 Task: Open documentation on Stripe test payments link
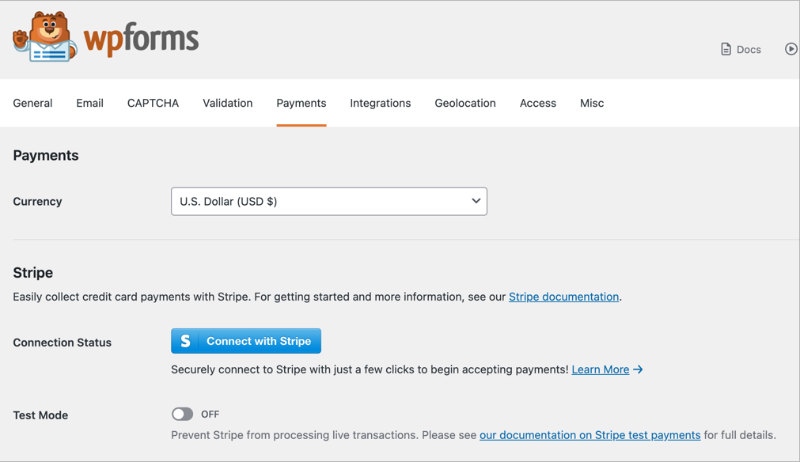(590, 435)
